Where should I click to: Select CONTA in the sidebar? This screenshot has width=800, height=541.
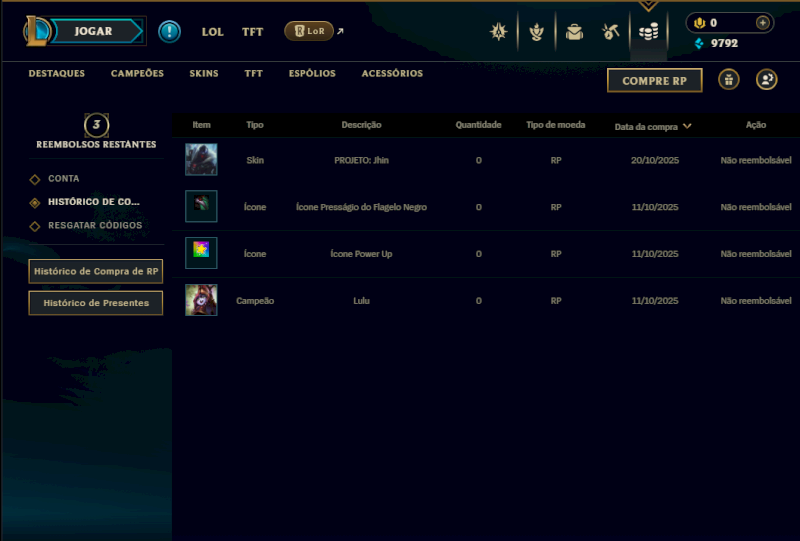pyautogui.click(x=64, y=179)
